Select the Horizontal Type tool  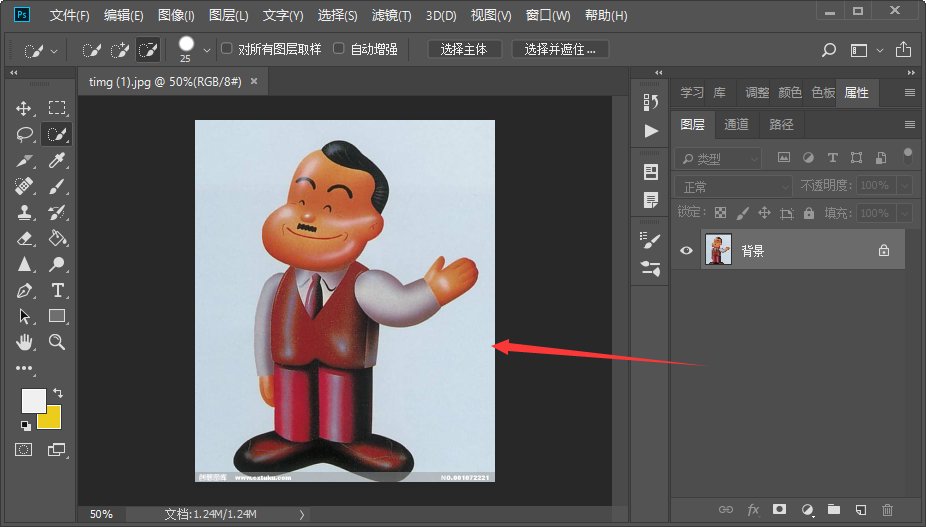click(57, 290)
